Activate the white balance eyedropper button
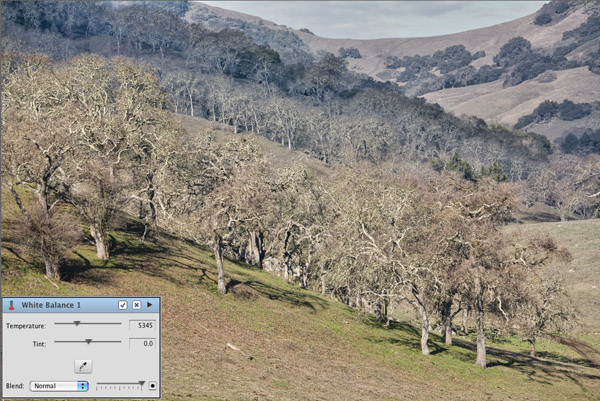Viewport: 600px width, 401px height. [83, 366]
